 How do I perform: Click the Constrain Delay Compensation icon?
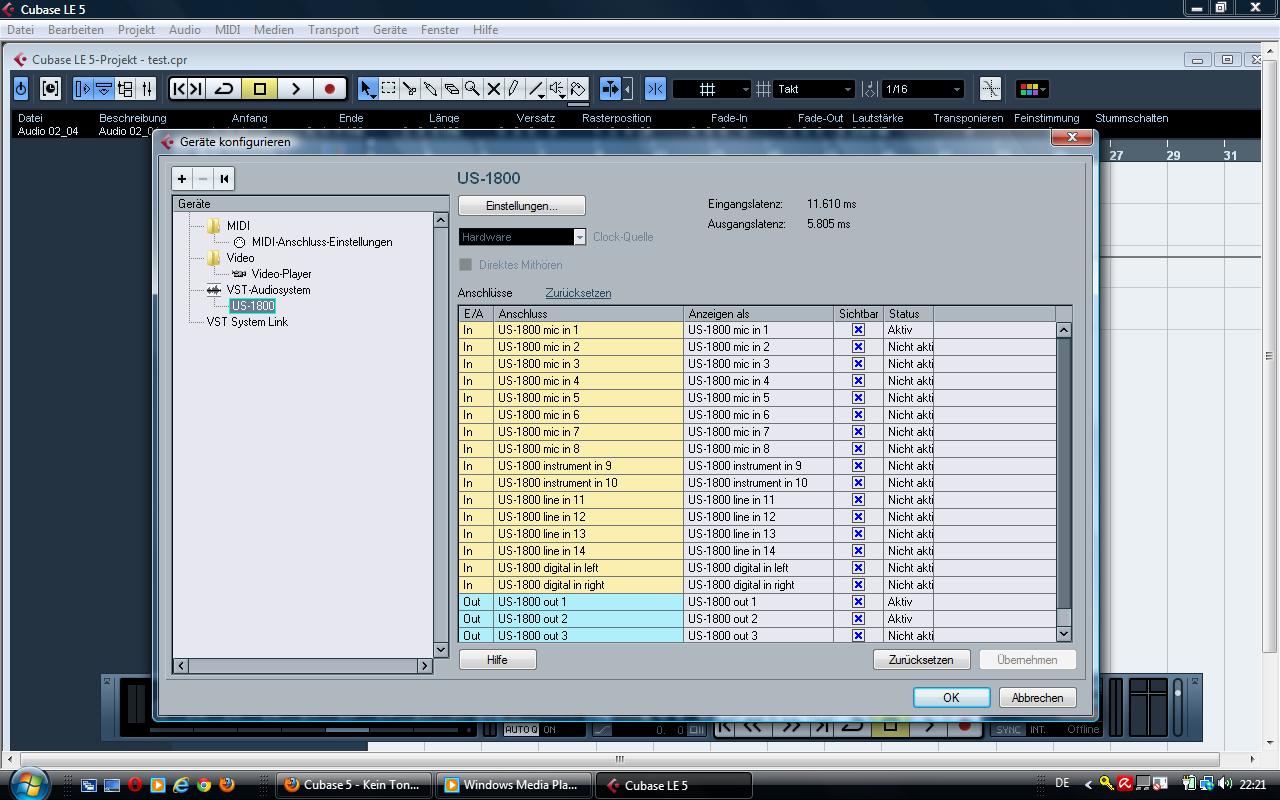pos(50,89)
